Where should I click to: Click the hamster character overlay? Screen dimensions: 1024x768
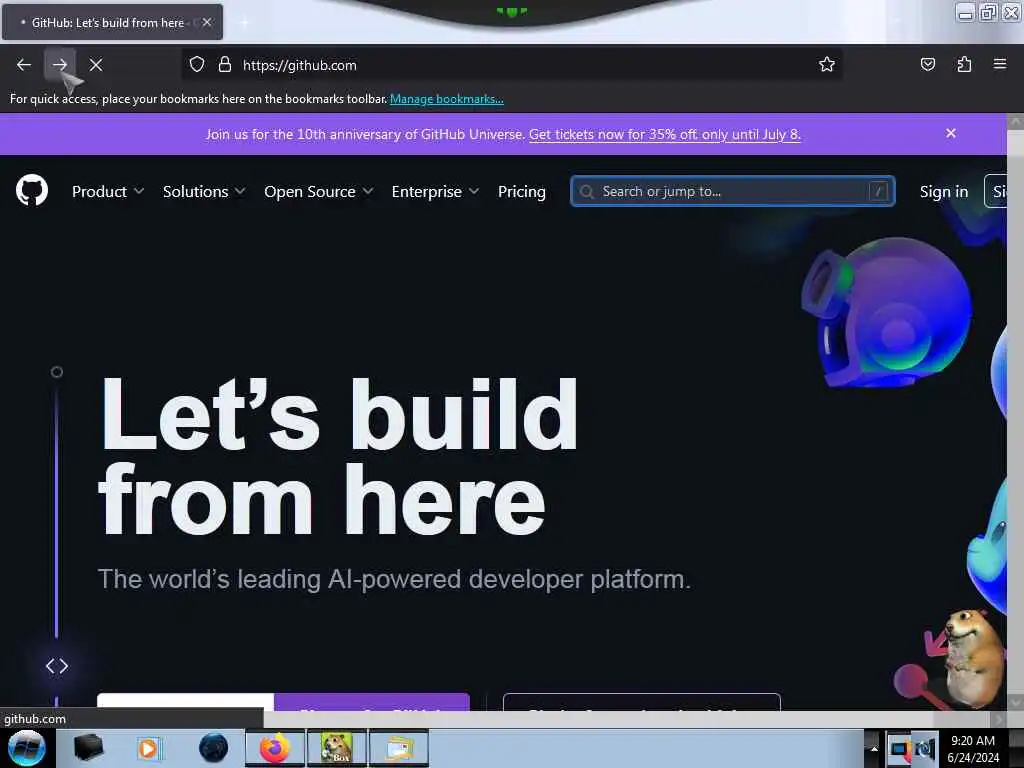coord(973,658)
